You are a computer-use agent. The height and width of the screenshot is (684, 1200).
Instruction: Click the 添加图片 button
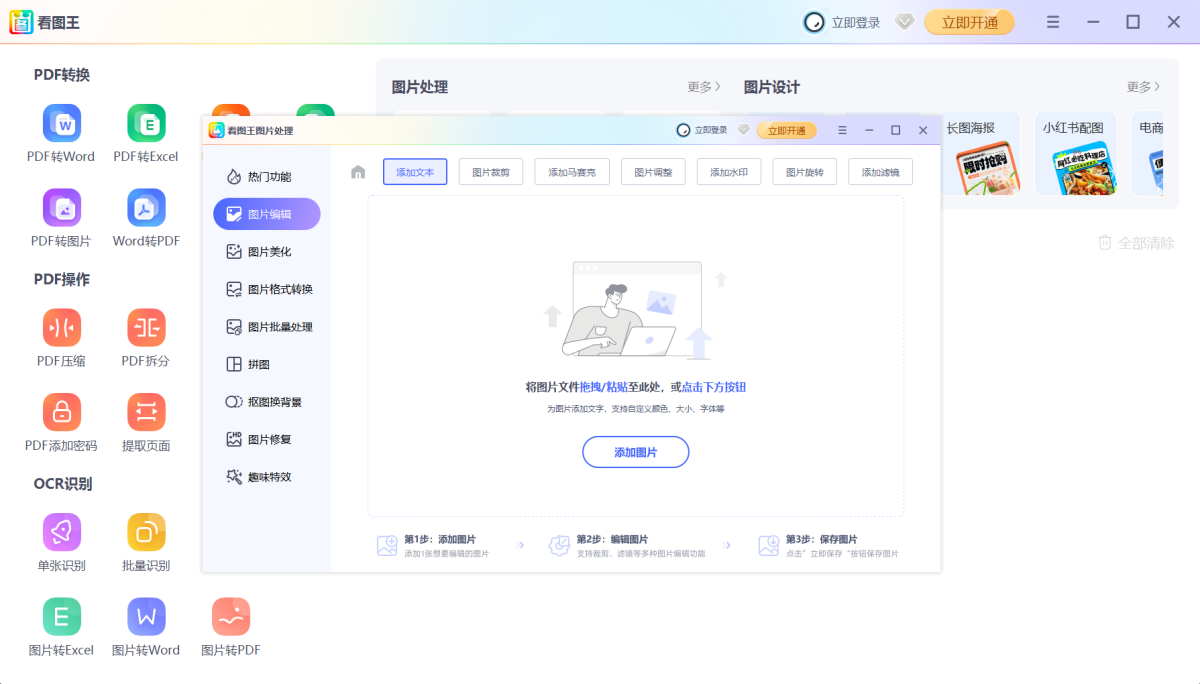pos(635,452)
